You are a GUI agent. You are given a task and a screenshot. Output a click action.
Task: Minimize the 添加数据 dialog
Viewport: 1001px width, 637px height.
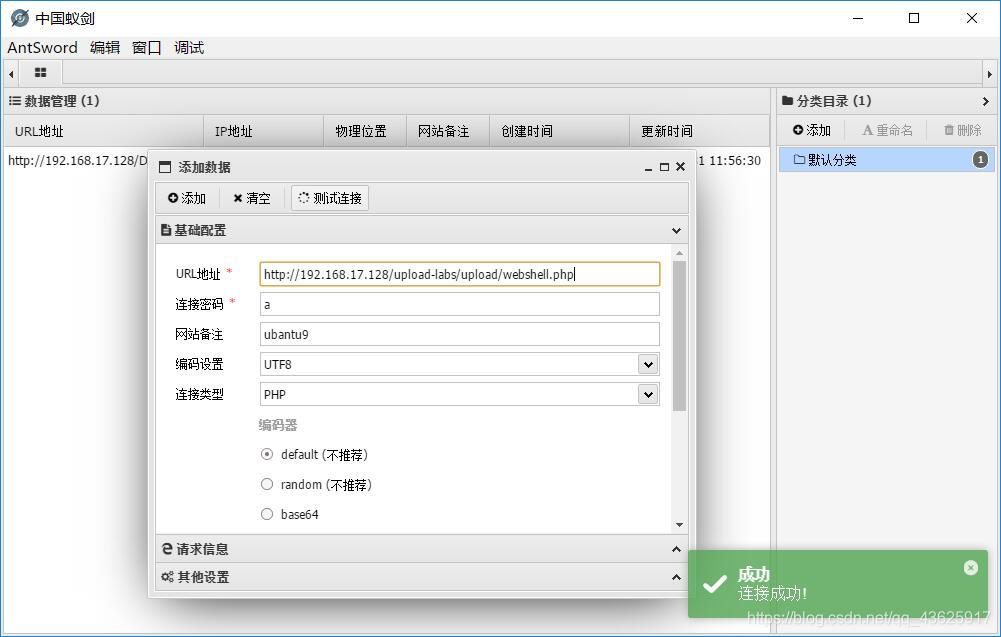pyautogui.click(x=648, y=167)
